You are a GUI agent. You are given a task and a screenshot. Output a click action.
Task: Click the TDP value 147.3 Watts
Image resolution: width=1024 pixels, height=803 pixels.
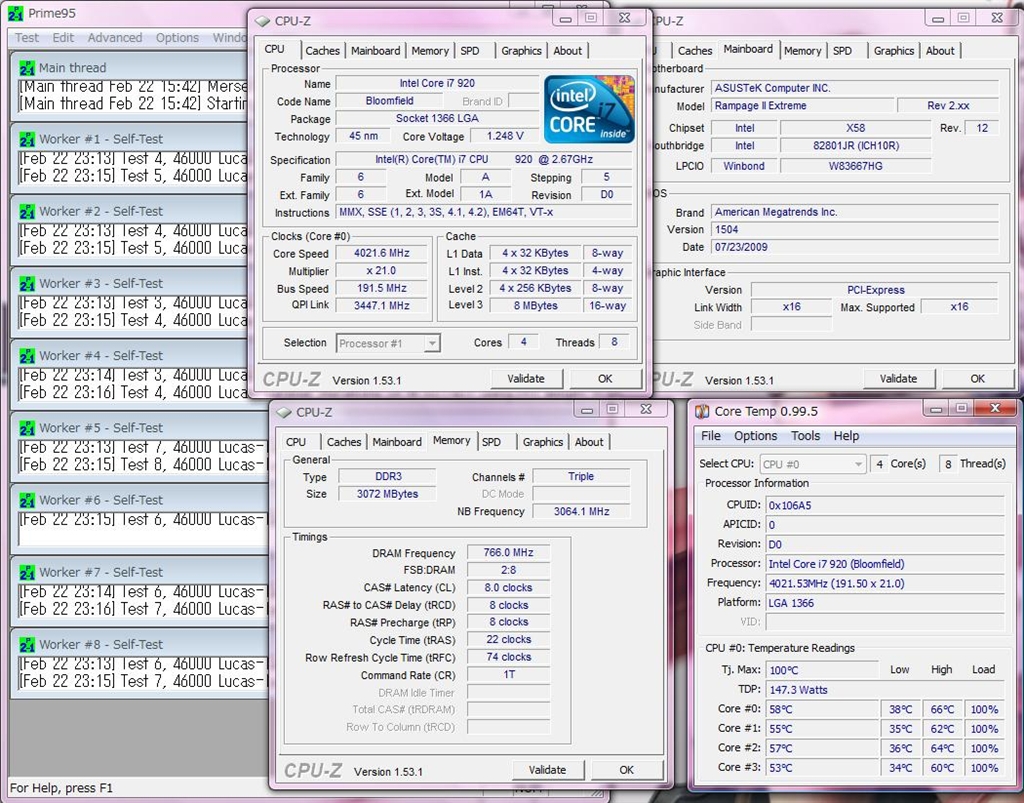pyautogui.click(x=885, y=690)
